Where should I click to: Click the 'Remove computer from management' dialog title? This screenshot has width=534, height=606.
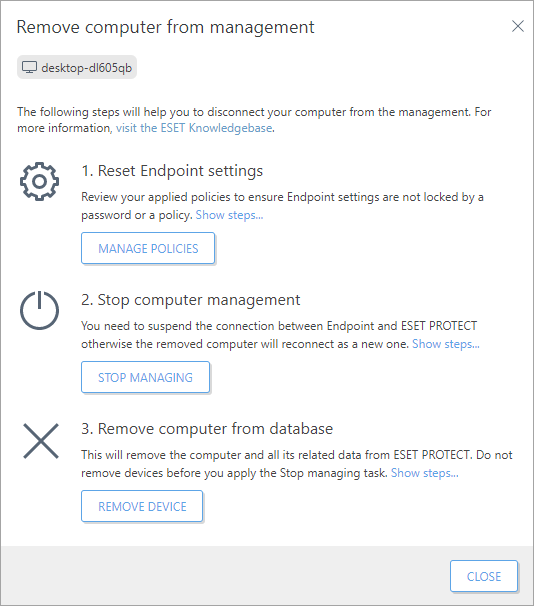pos(165,27)
